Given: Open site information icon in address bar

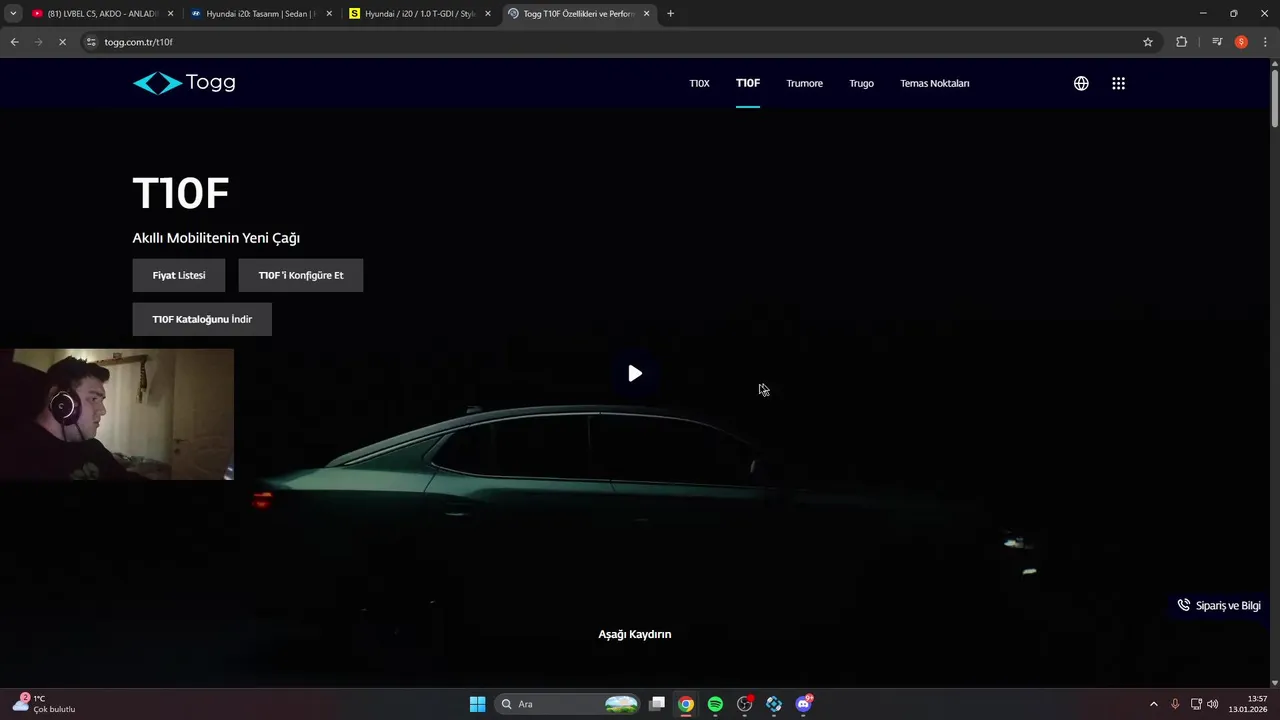Looking at the screenshot, I should [91, 42].
